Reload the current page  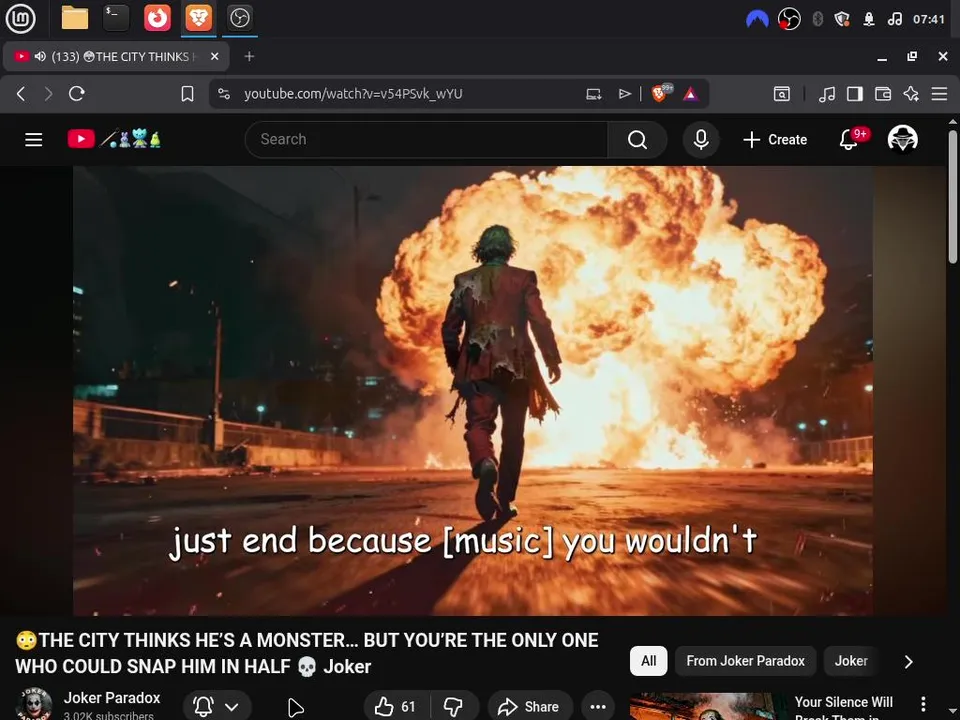77,94
